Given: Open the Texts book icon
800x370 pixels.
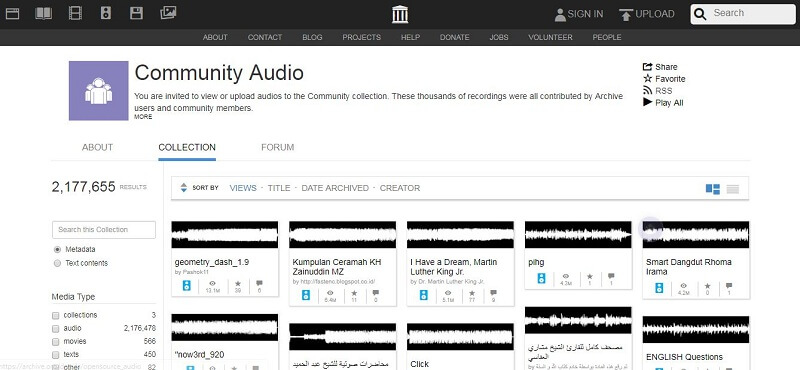Looking at the screenshot, I should coord(44,14).
